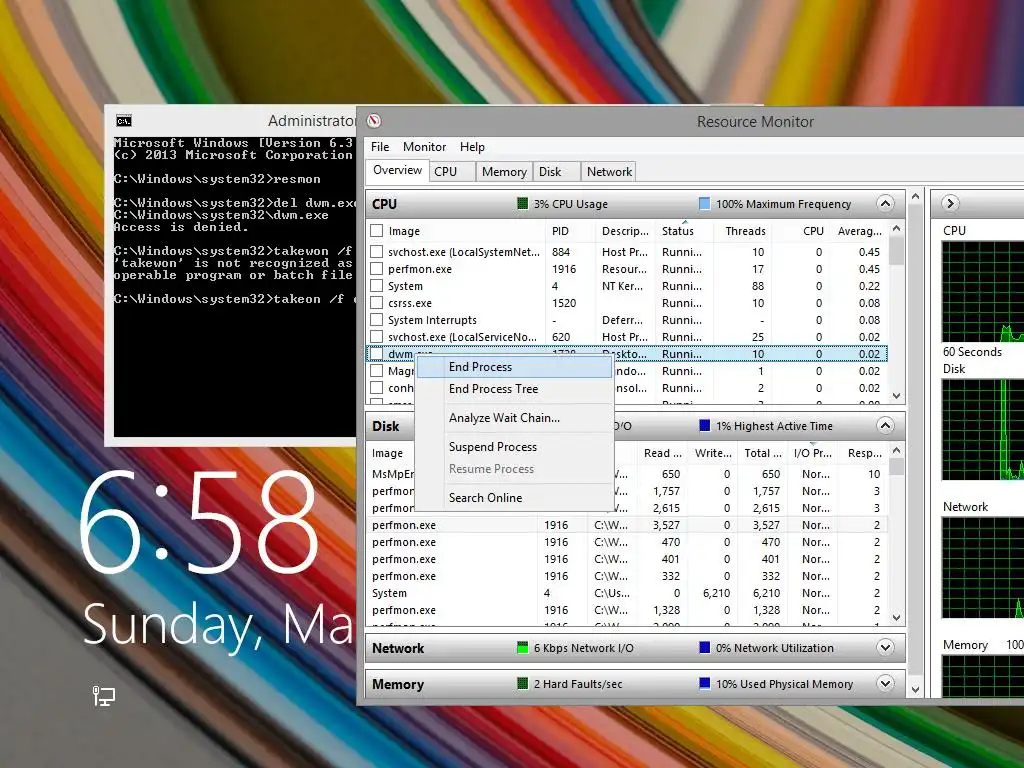Click Disk list scrollbar up arrow
The height and width of the screenshot is (768, 1024).
896,451
